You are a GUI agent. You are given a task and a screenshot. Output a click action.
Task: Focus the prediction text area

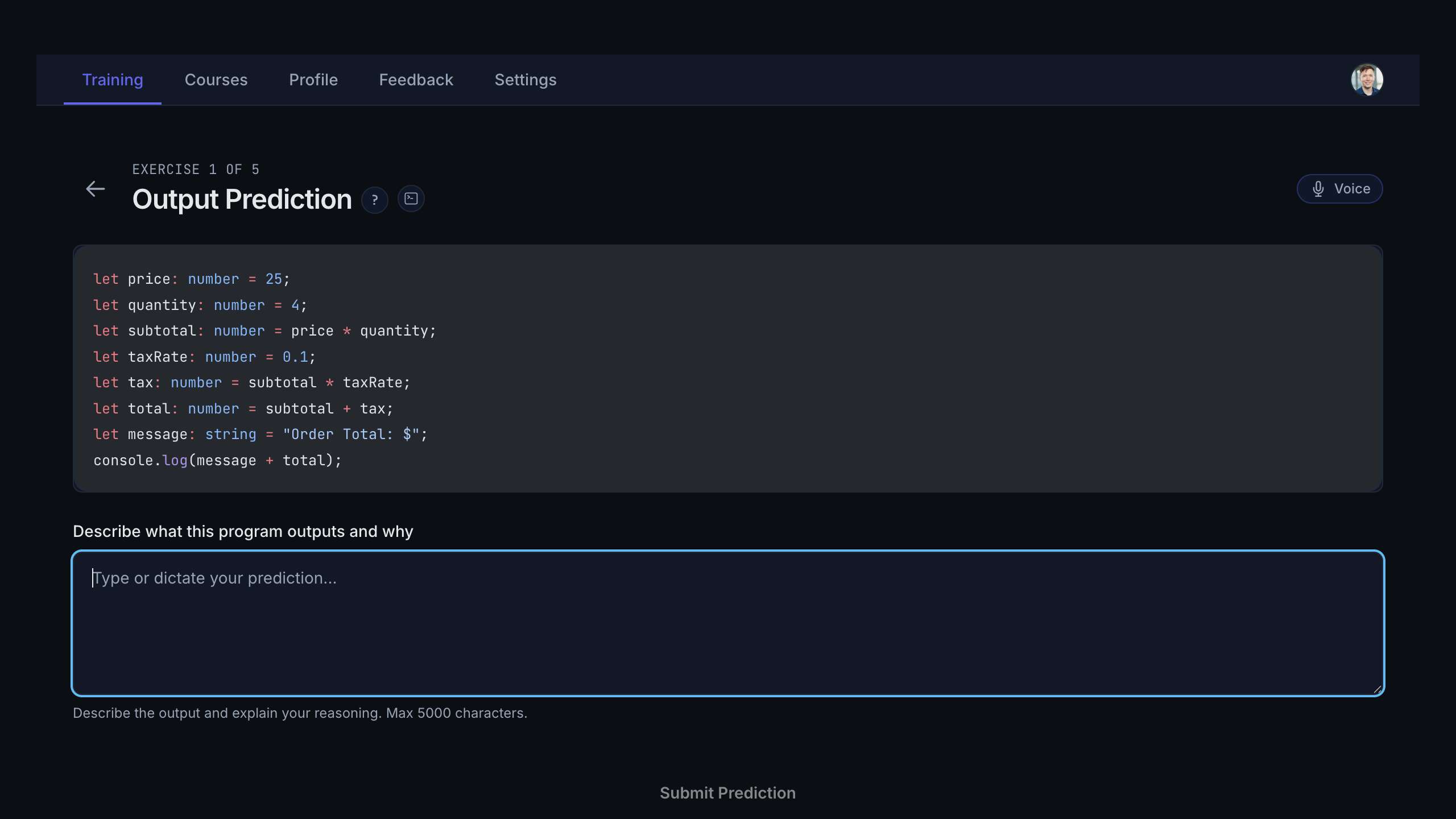pos(728,626)
